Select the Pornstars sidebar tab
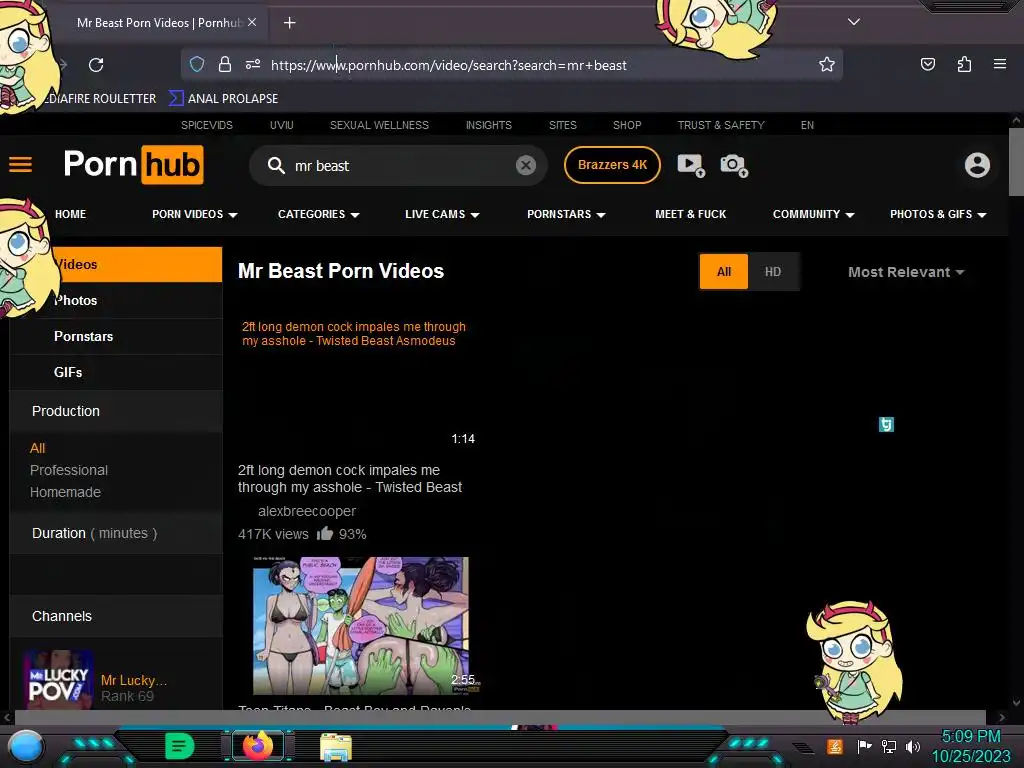1024x768 pixels. (116, 336)
